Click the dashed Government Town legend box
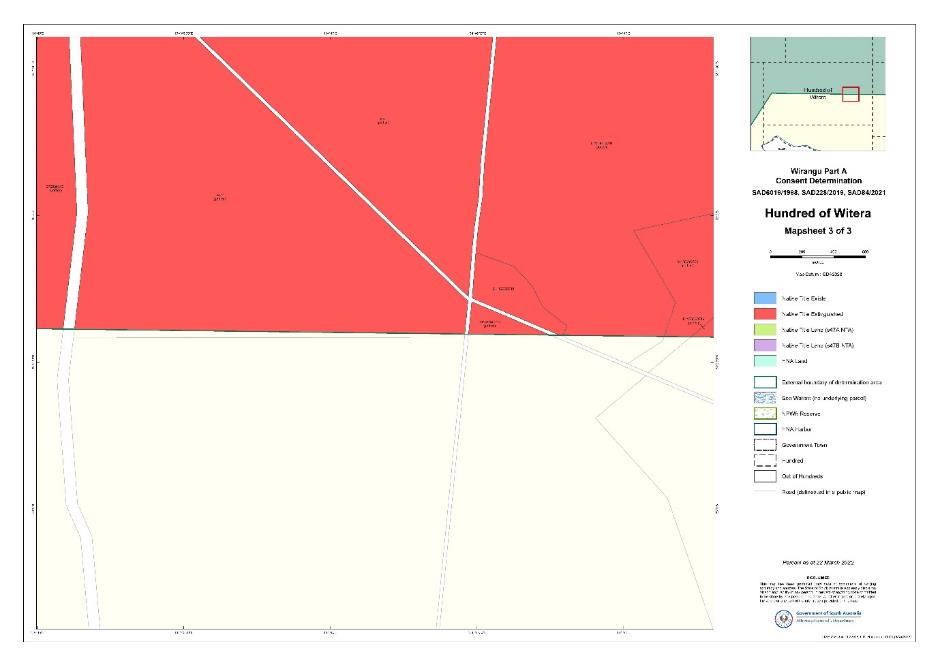 (x=765, y=445)
